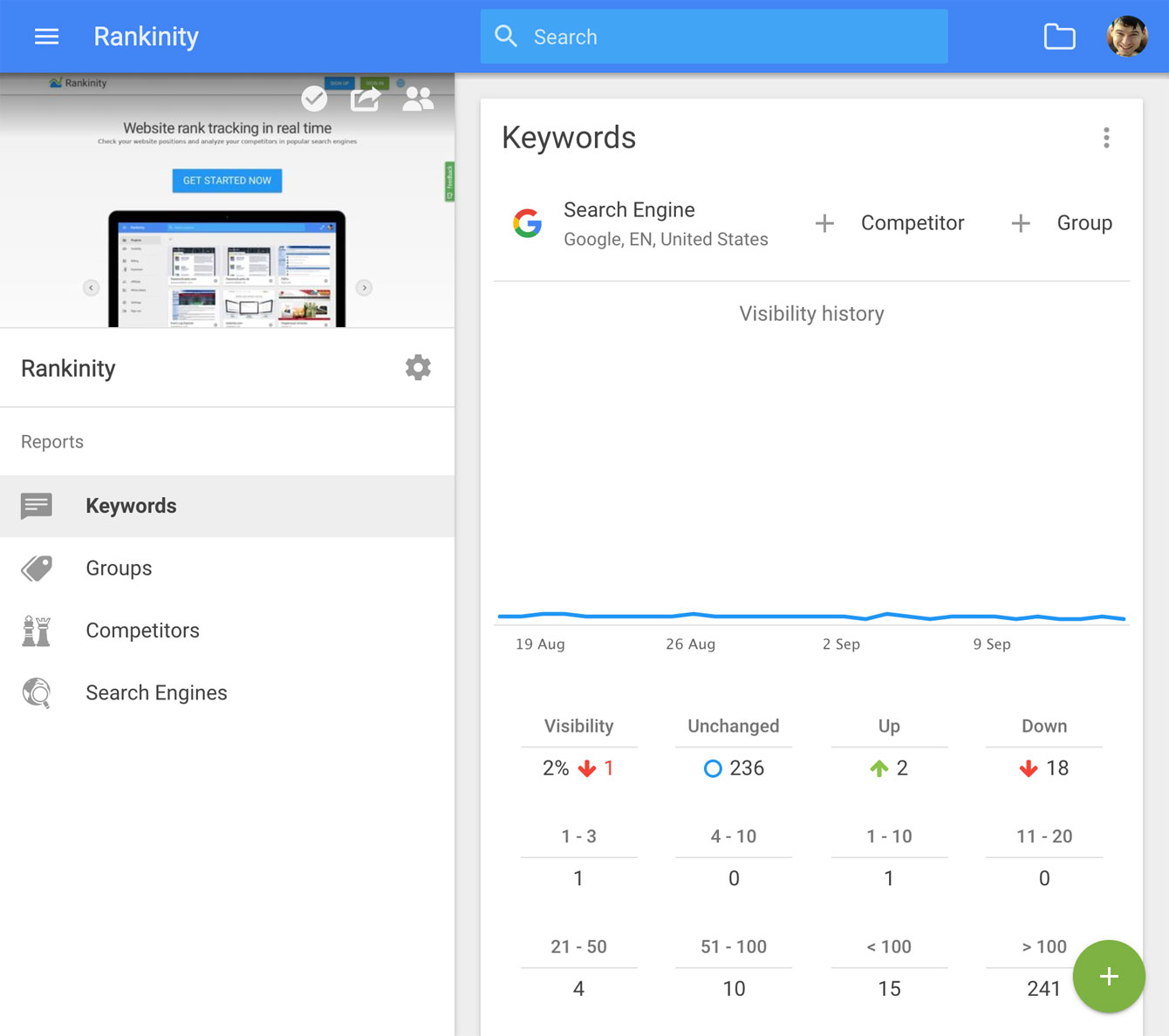The width and height of the screenshot is (1169, 1036).
Task: Click the 19 Aug axis label
Action: click(x=540, y=644)
